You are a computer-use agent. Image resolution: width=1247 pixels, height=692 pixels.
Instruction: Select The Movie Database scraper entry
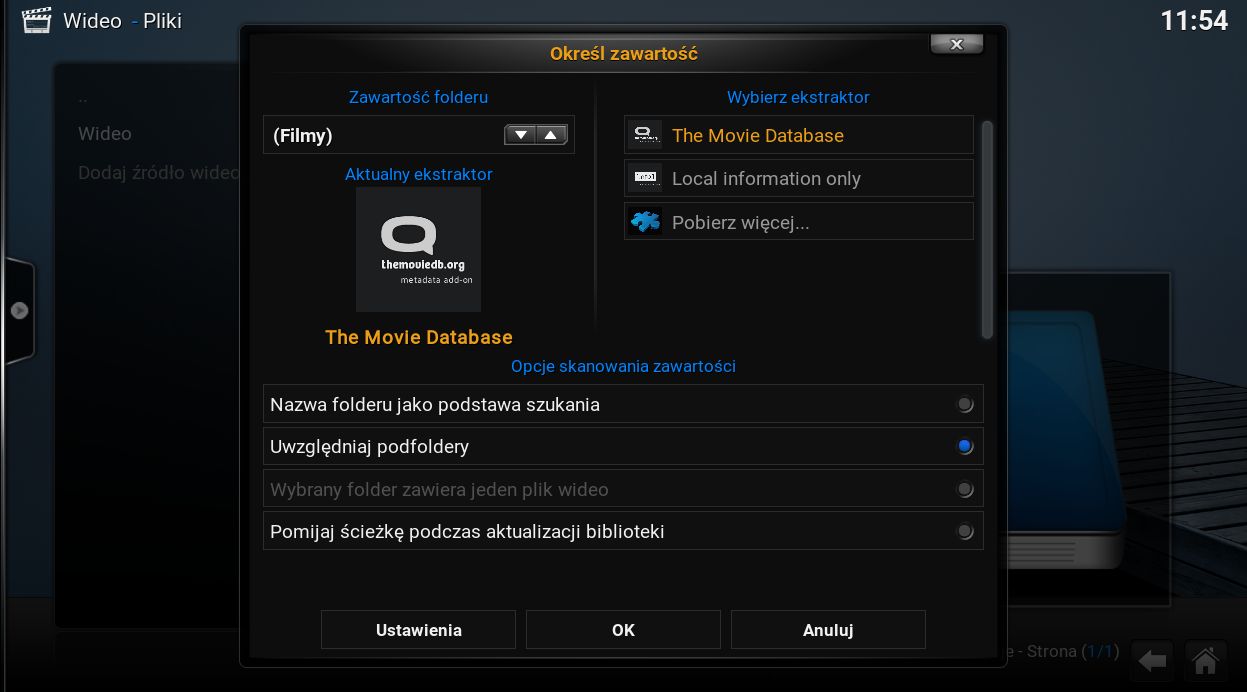pos(799,135)
